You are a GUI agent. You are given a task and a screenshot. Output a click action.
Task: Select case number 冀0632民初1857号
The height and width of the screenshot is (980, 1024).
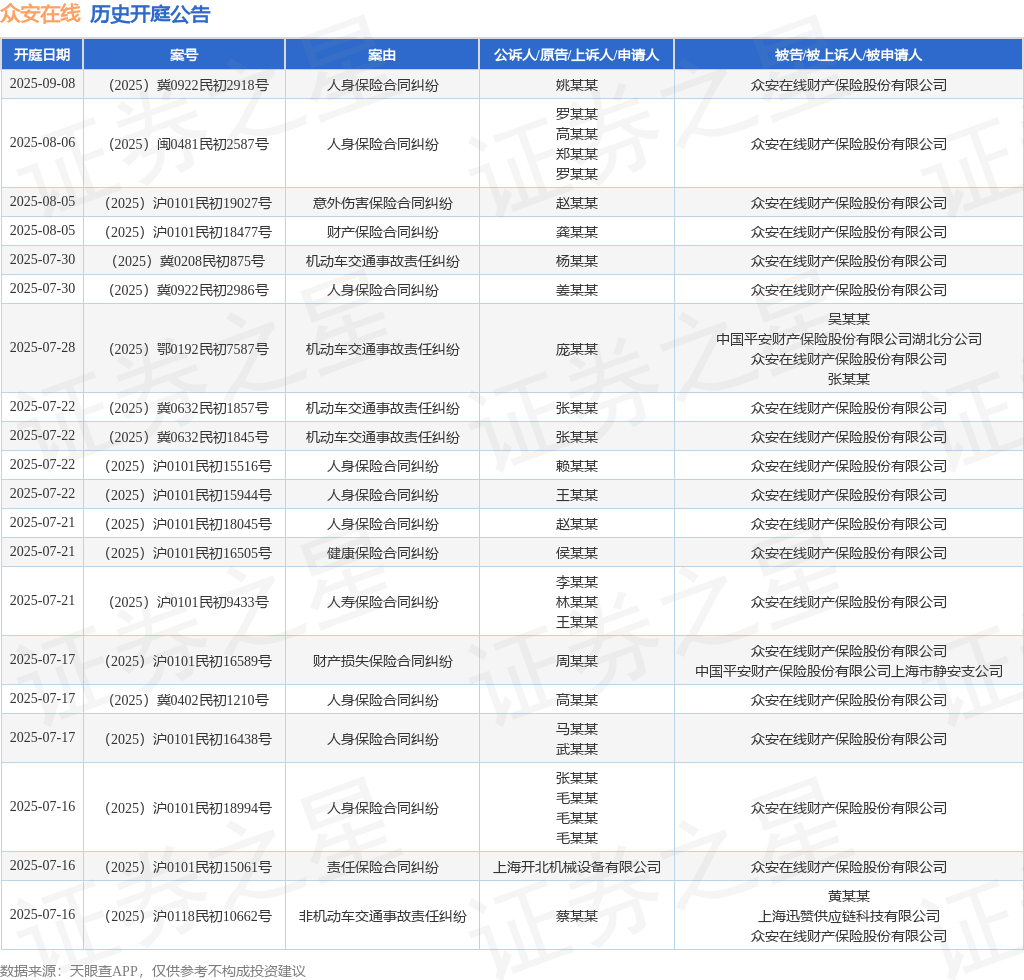coord(189,408)
